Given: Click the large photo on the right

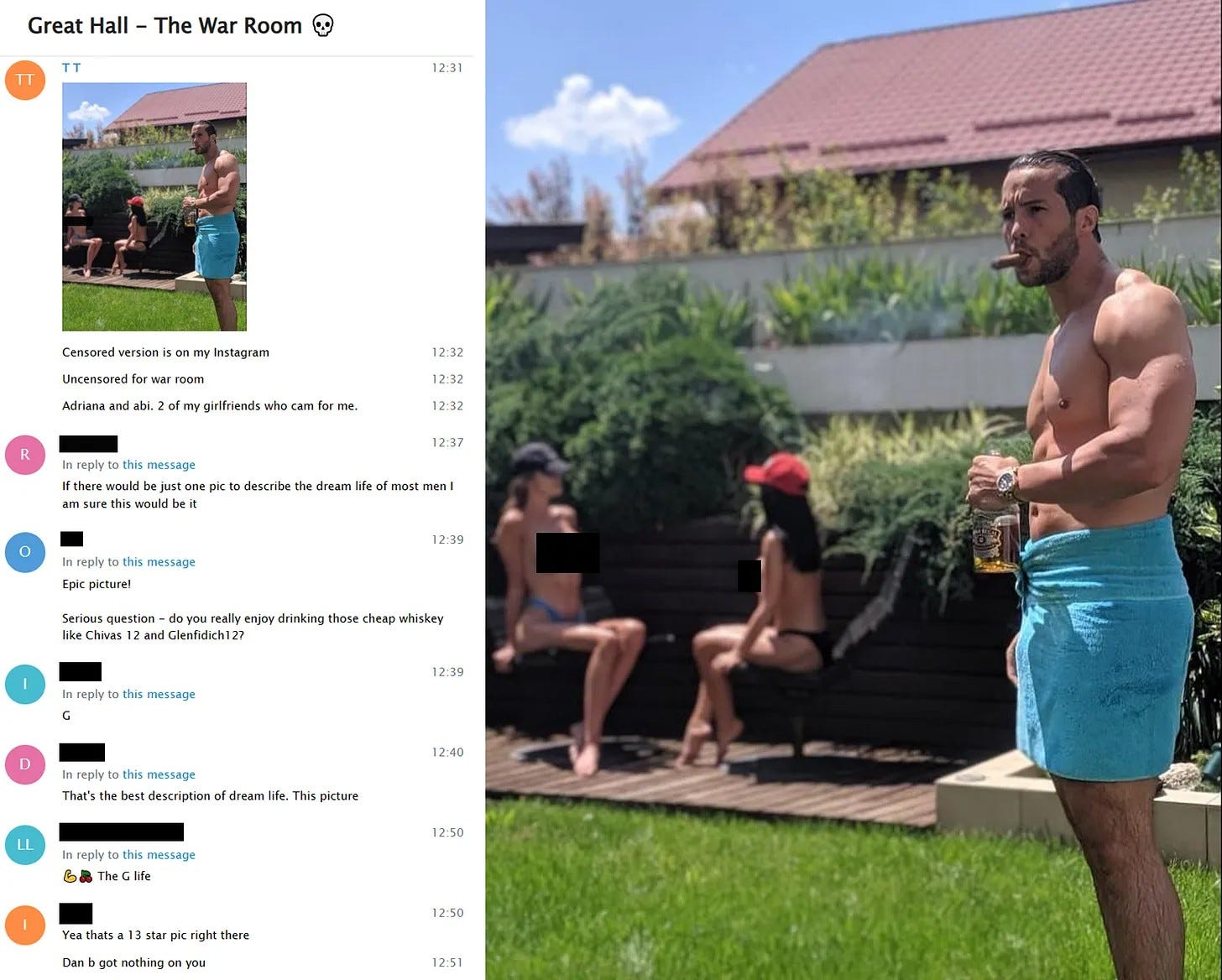Looking at the screenshot, I should pyautogui.click(x=854, y=490).
